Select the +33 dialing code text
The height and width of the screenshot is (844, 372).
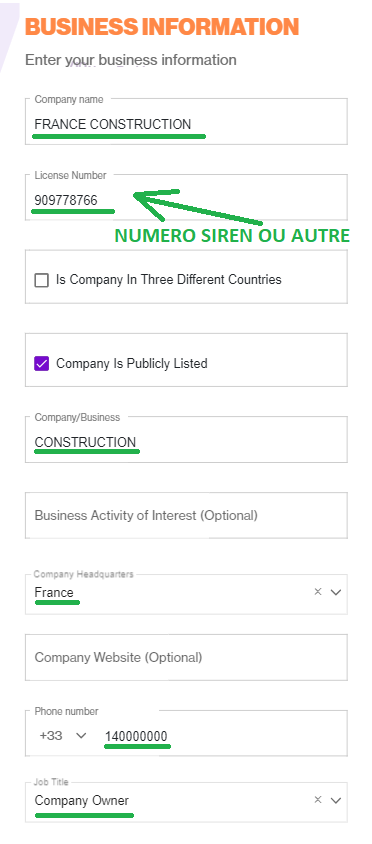tap(51, 735)
